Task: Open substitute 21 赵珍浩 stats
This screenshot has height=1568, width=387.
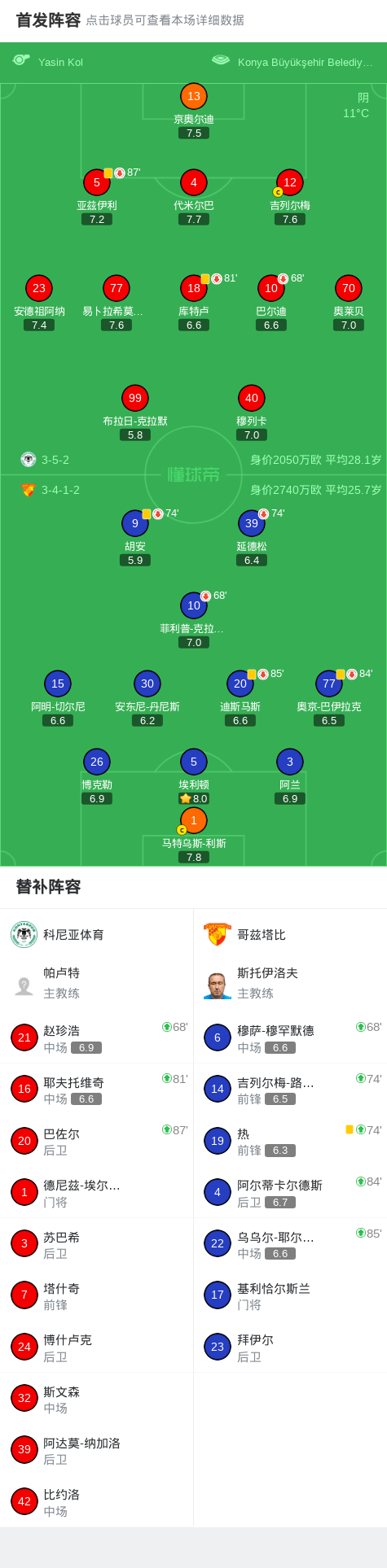Action: tap(96, 1037)
